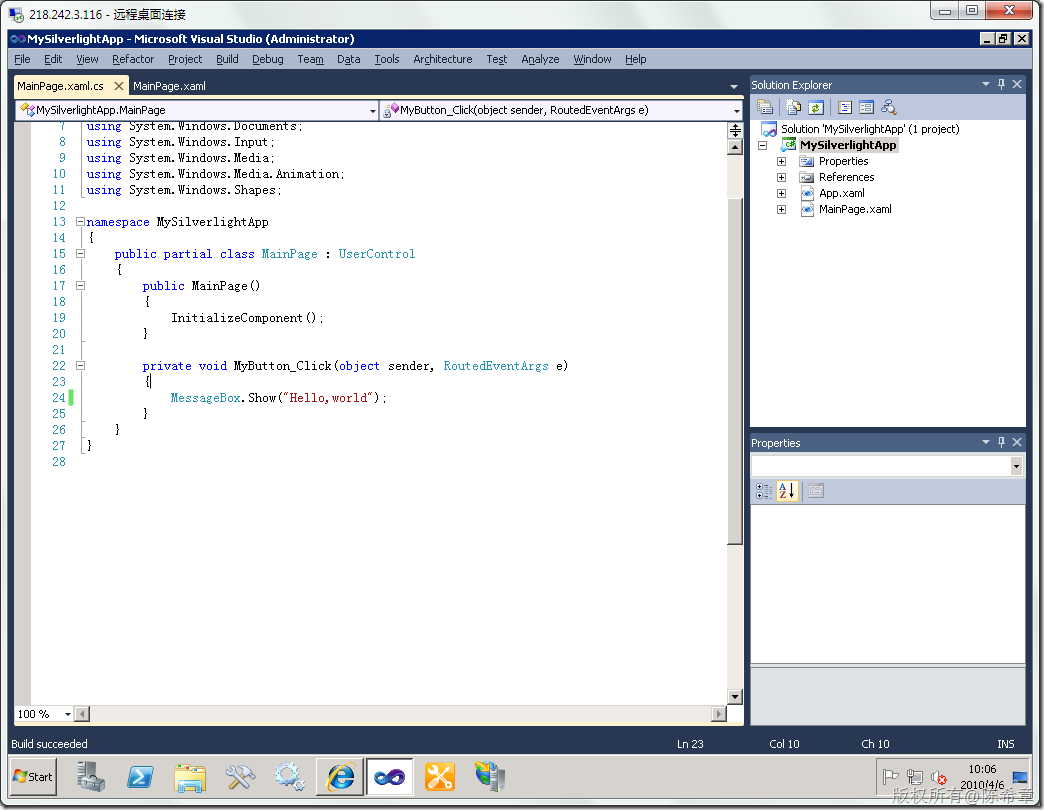
Task: Open the hammer-and-wrench tools taskbar icon
Action: (x=240, y=777)
